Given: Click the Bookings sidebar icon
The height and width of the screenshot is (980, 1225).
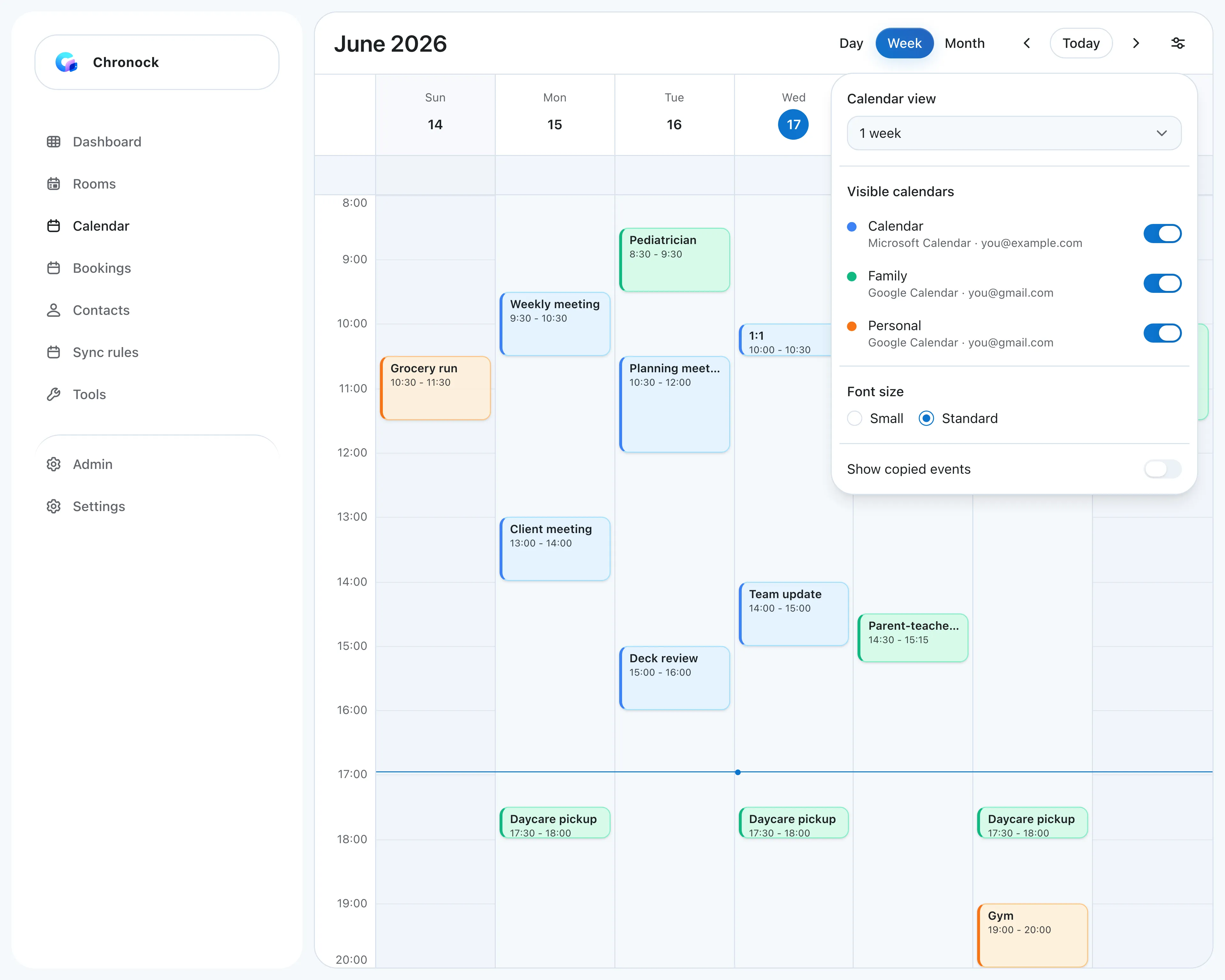Looking at the screenshot, I should tap(53, 268).
